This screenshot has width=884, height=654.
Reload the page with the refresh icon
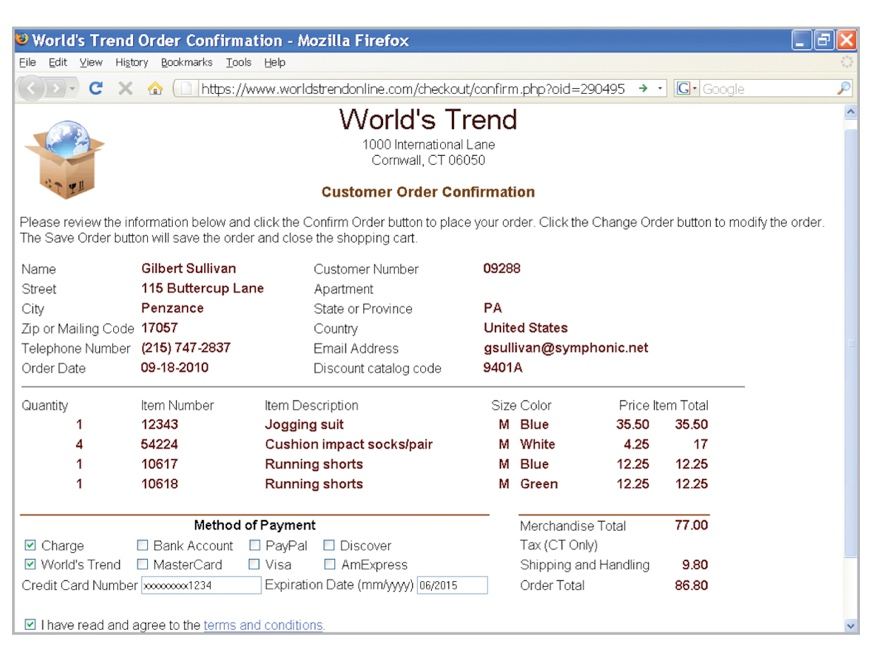coord(96,89)
